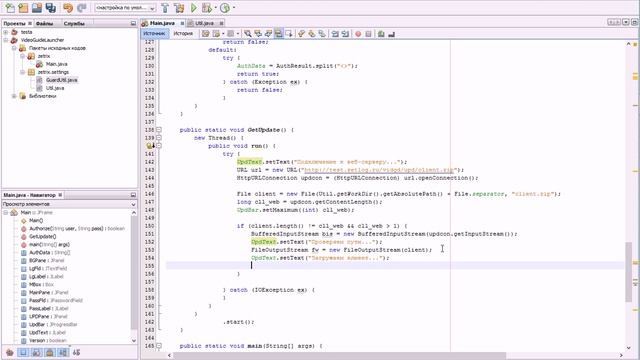Image resolution: width=640 pixels, height=360 pixels.
Task: Stop macro recording in the editor toolbar
Action: (x=368, y=34)
